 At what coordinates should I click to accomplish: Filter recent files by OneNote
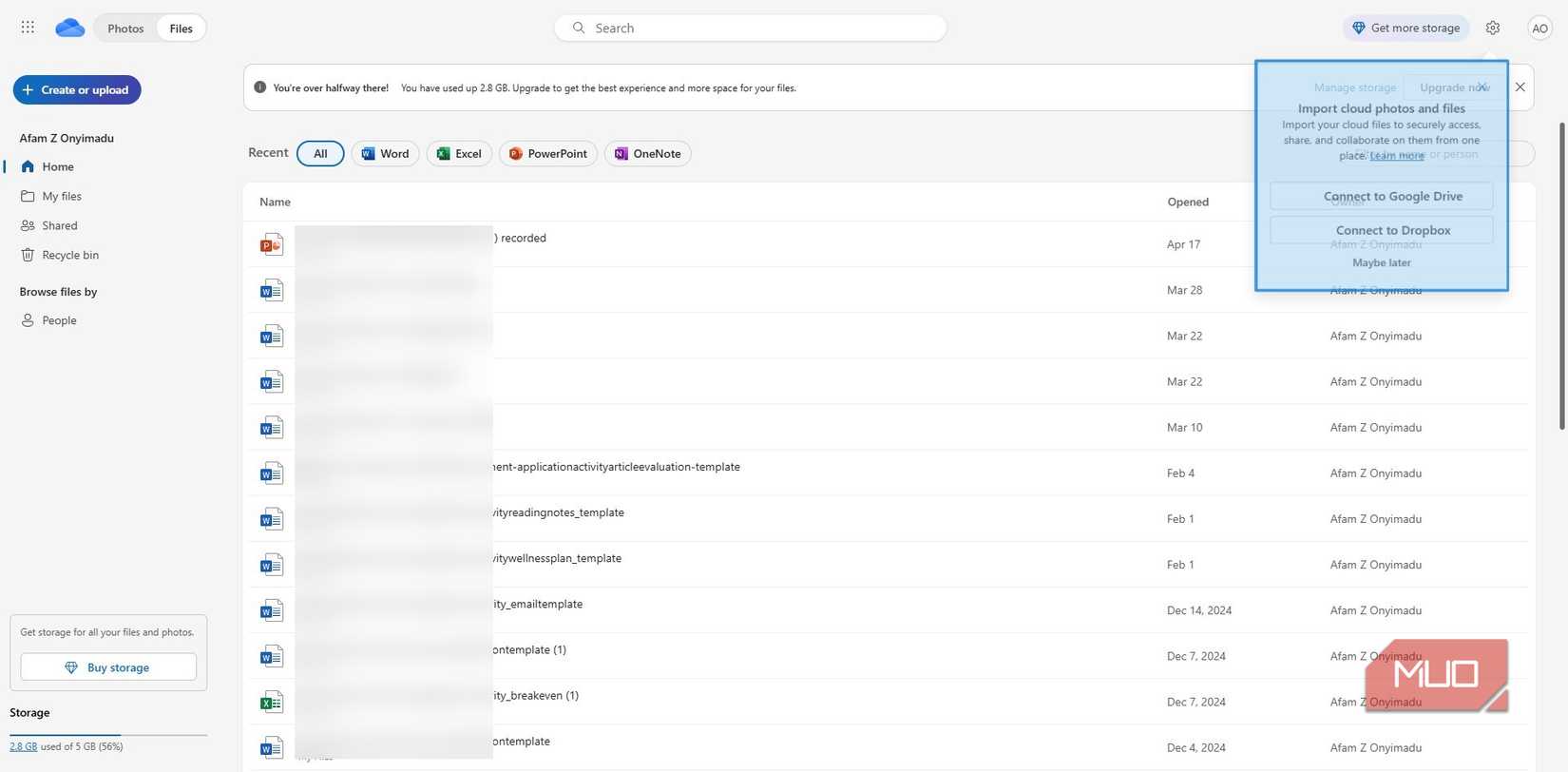(647, 153)
